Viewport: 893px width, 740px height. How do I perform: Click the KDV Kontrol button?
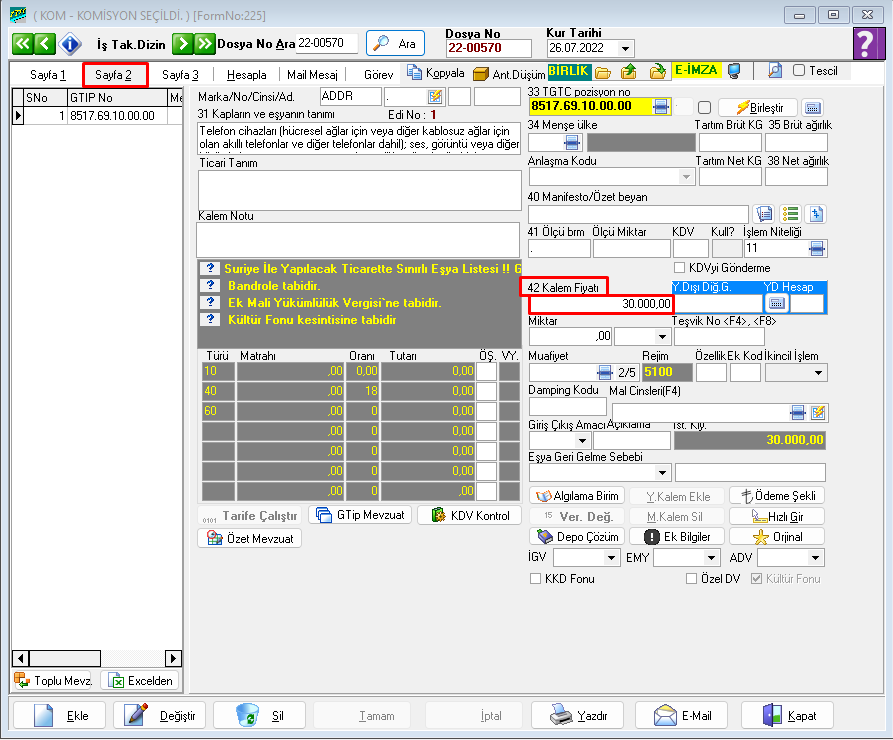469,515
